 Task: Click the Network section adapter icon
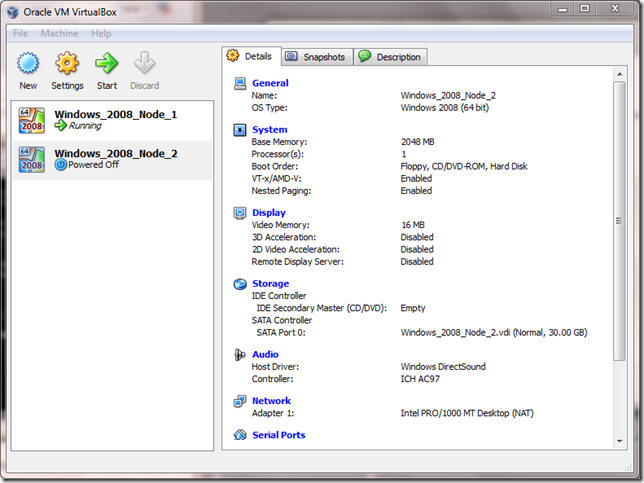240,401
